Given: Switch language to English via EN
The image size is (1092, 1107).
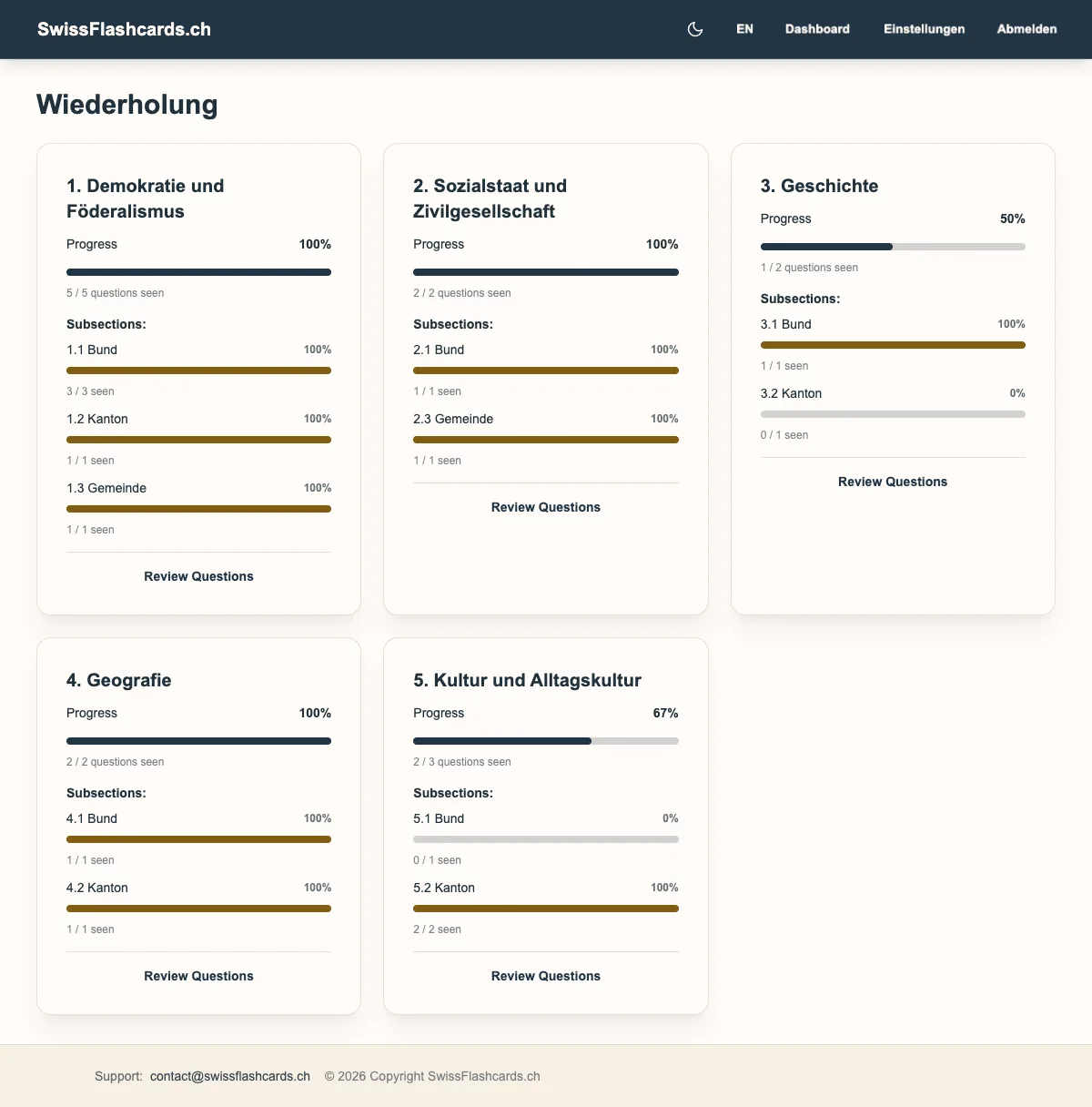Looking at the screenshot, I should tap(744, 29).
